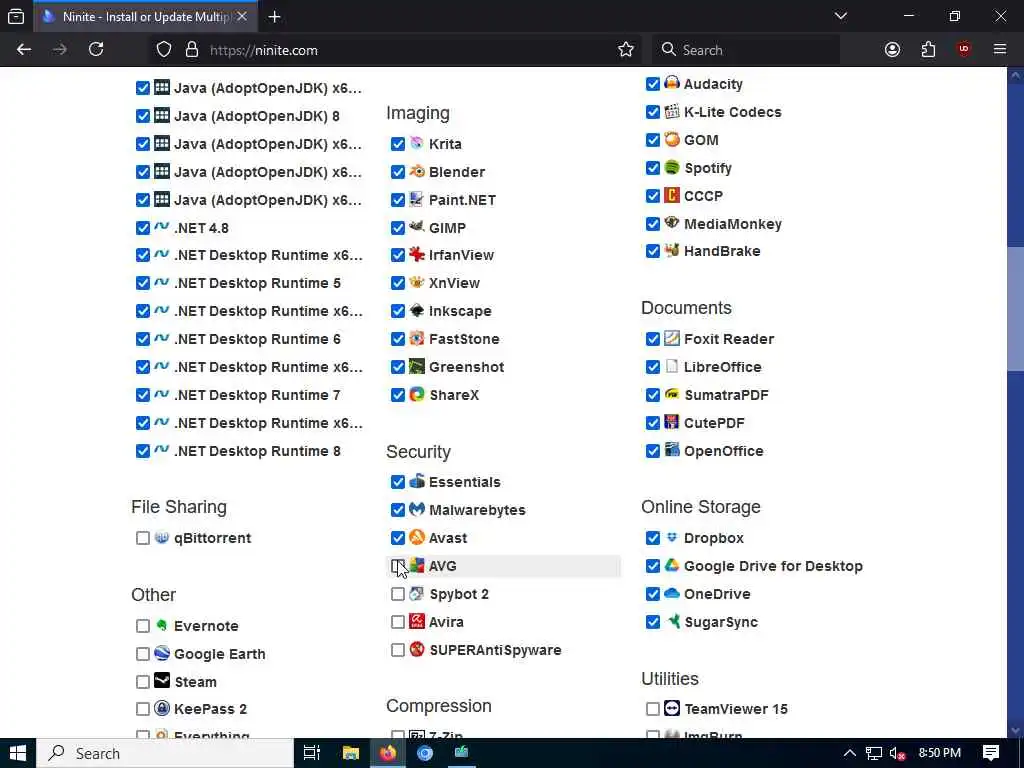Click the MediaMonkey label
The height and width of the screenshot is (768, 1024).
click(x=733, y=223)
